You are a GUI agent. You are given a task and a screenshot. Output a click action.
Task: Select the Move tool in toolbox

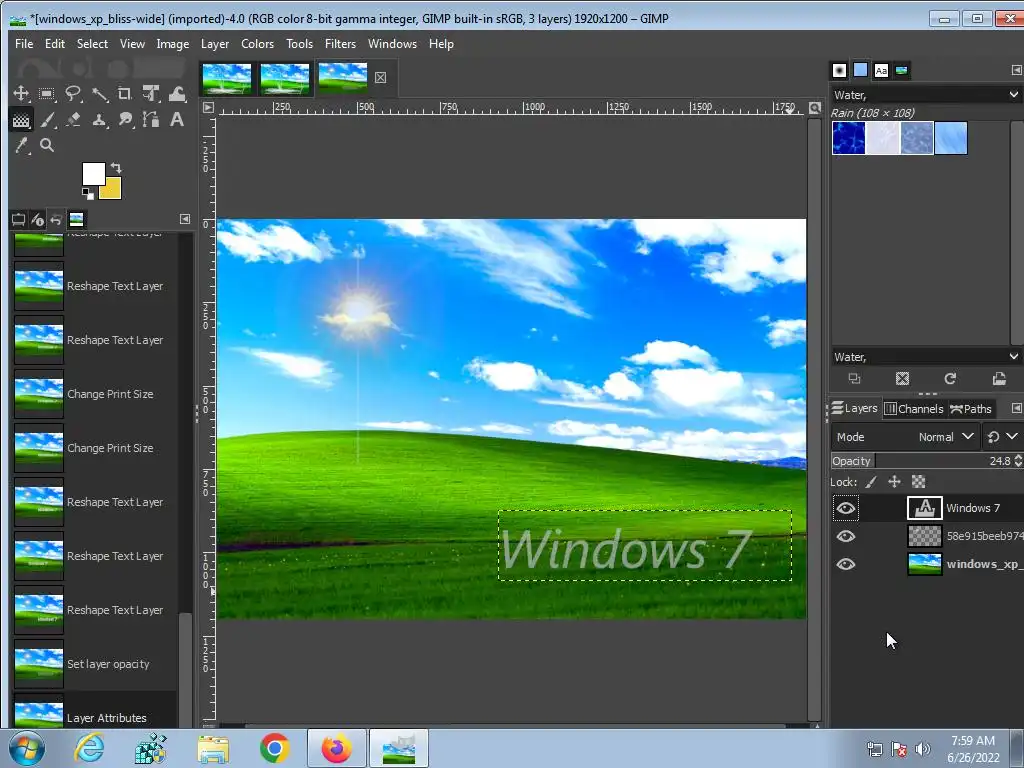21,94
